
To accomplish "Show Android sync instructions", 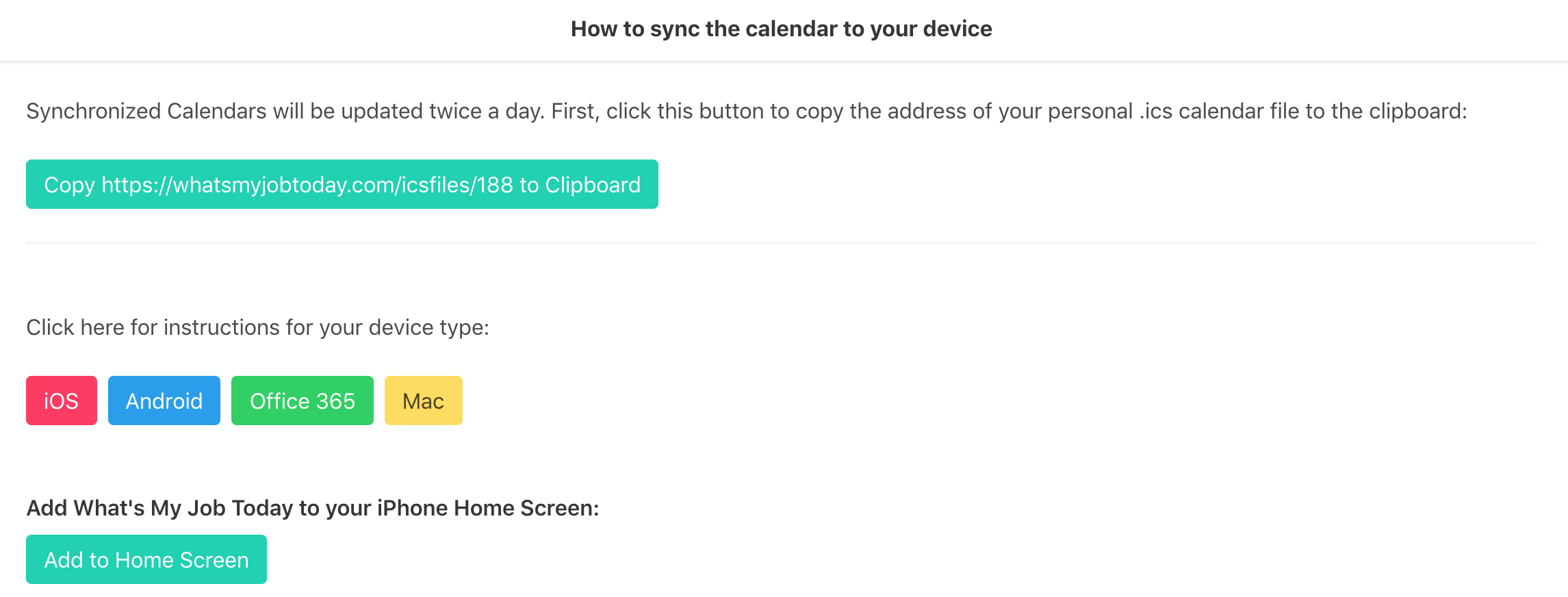I will tap(164, 401).
